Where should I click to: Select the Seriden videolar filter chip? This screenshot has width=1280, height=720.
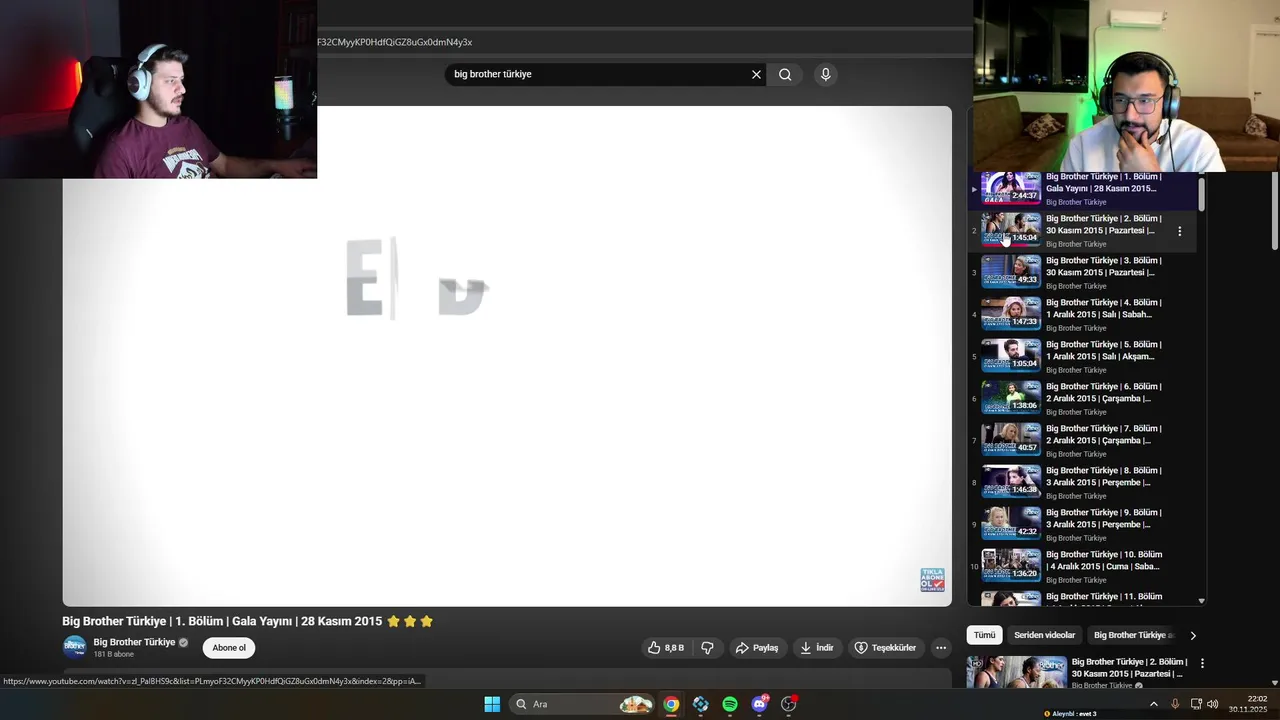tap(1044, 635)
